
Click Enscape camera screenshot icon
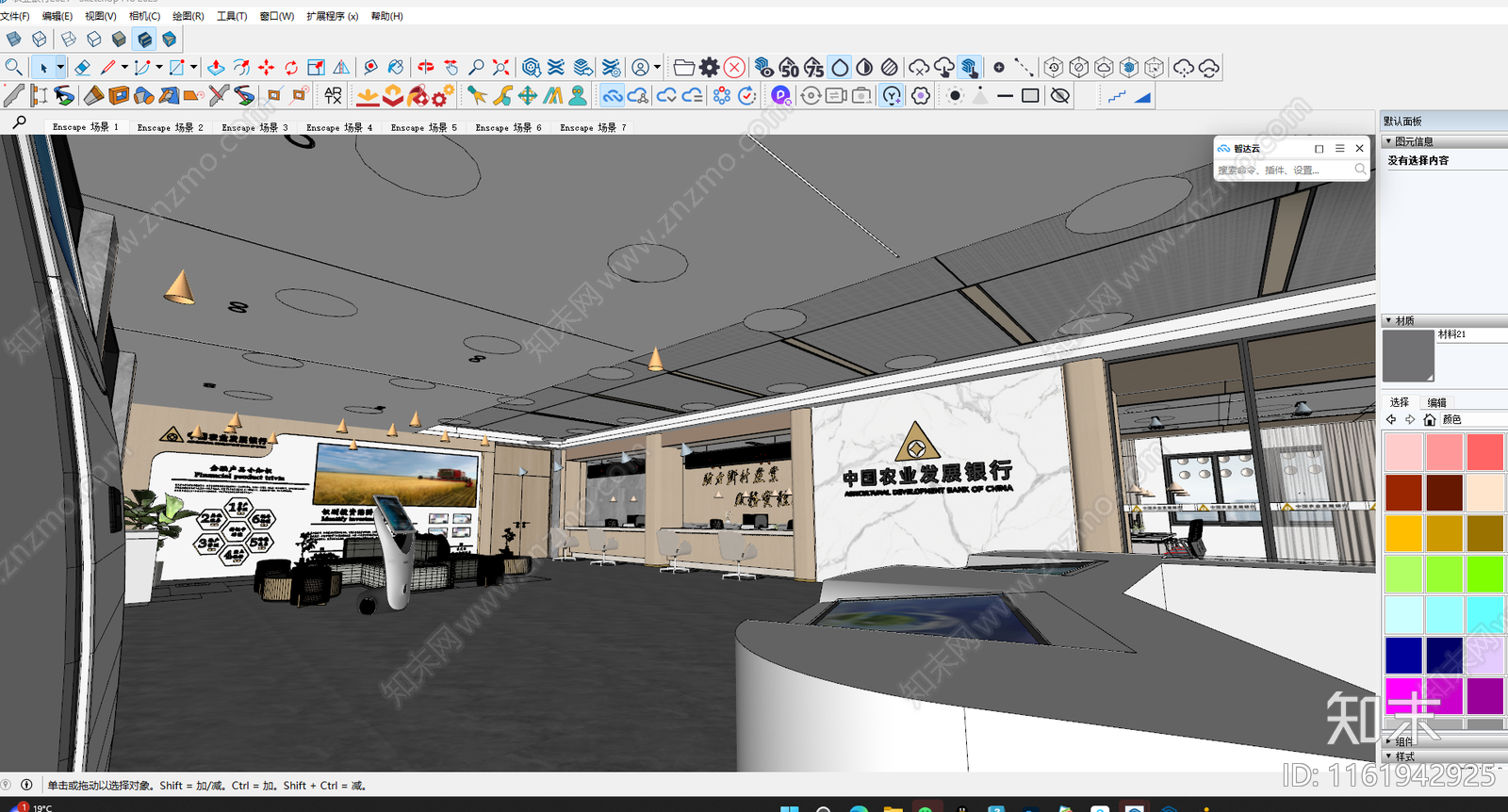[861, 96]
